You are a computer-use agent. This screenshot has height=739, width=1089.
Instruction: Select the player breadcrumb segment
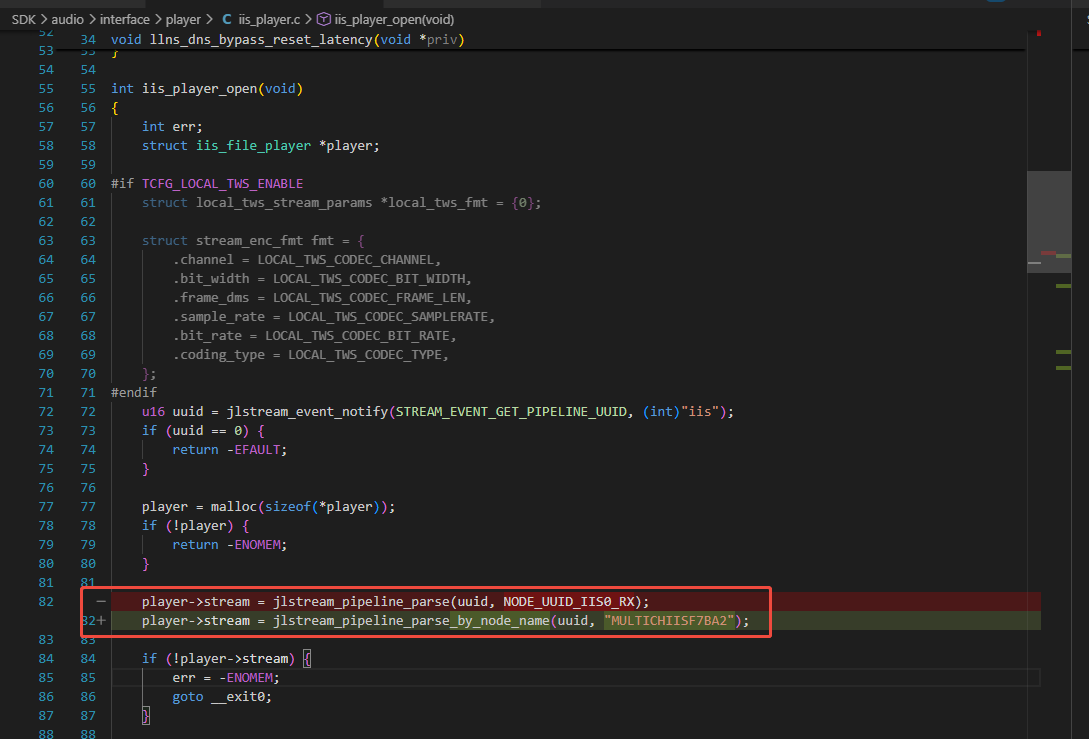click(x=183, y=19)
